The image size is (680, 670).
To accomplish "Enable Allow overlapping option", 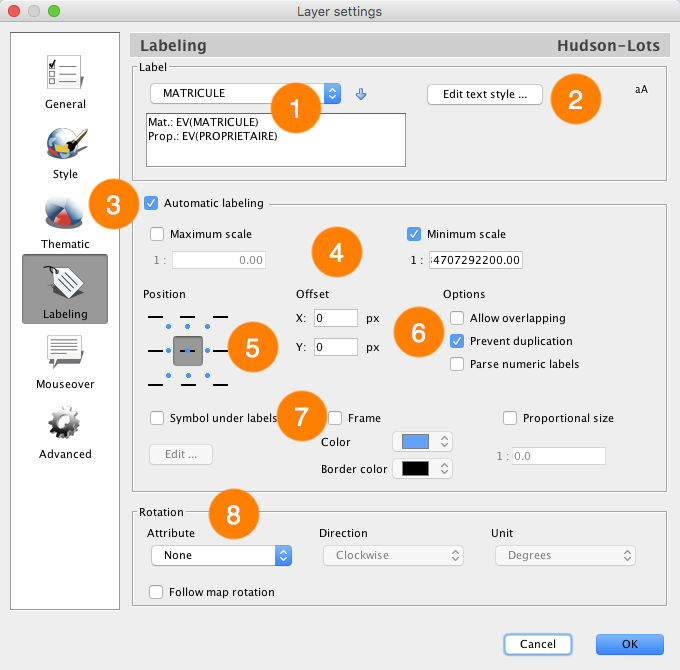I will click(457, 318).
